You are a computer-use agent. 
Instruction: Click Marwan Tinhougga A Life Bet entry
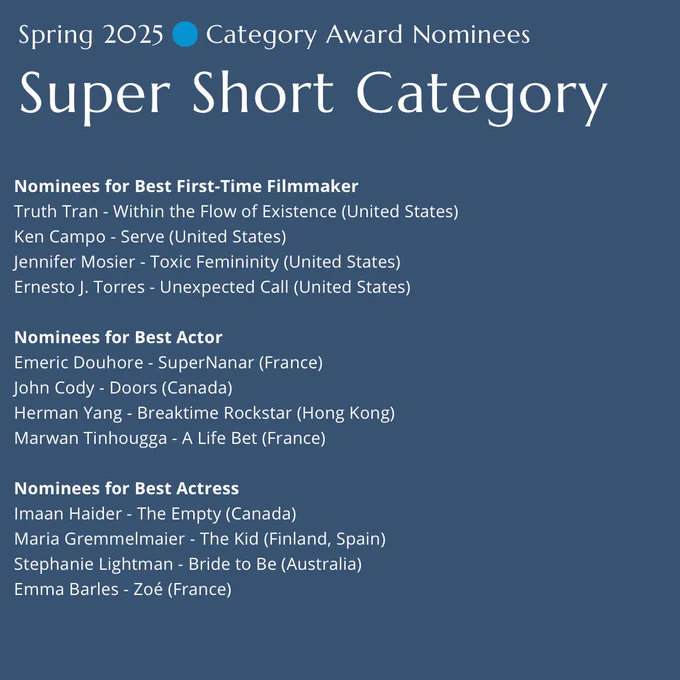point(170,438)
